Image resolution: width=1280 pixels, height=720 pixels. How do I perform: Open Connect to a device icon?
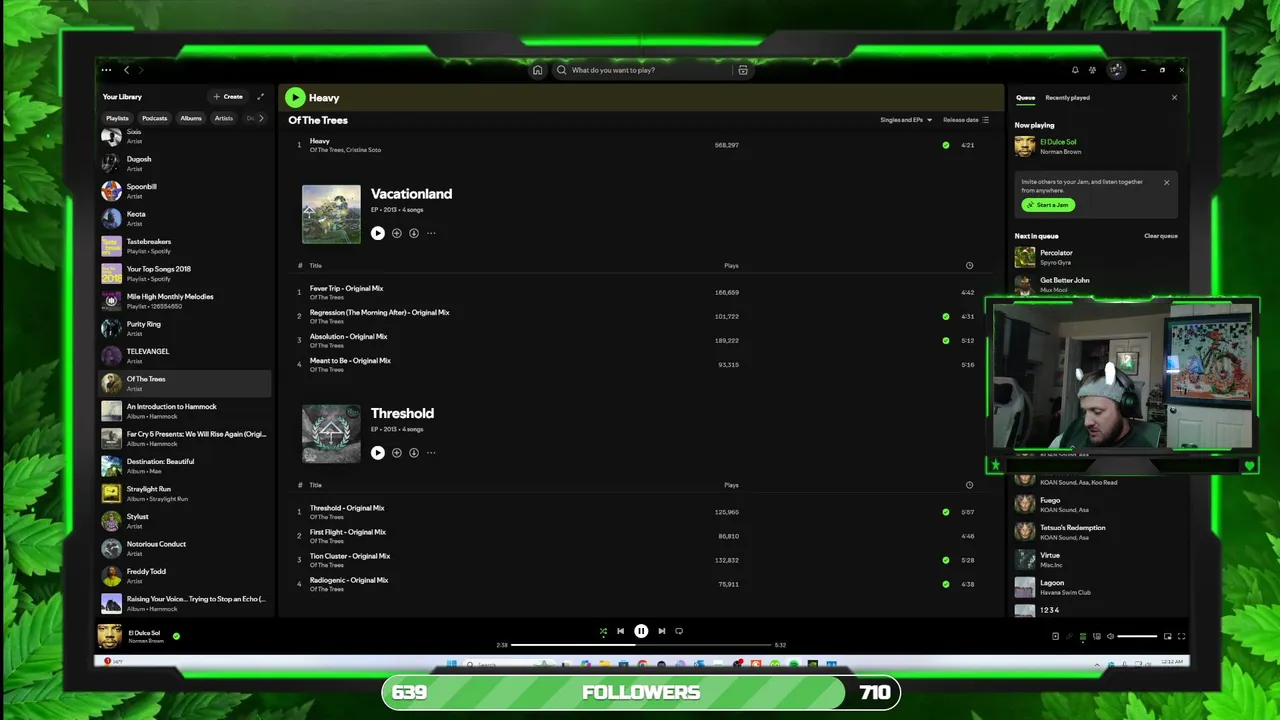pyautogui.click(x=1096, y=636)
